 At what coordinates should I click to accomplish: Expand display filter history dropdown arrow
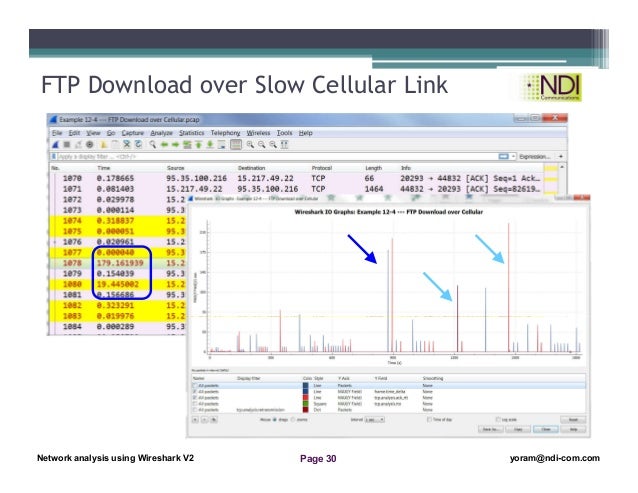tap(513, 156)
